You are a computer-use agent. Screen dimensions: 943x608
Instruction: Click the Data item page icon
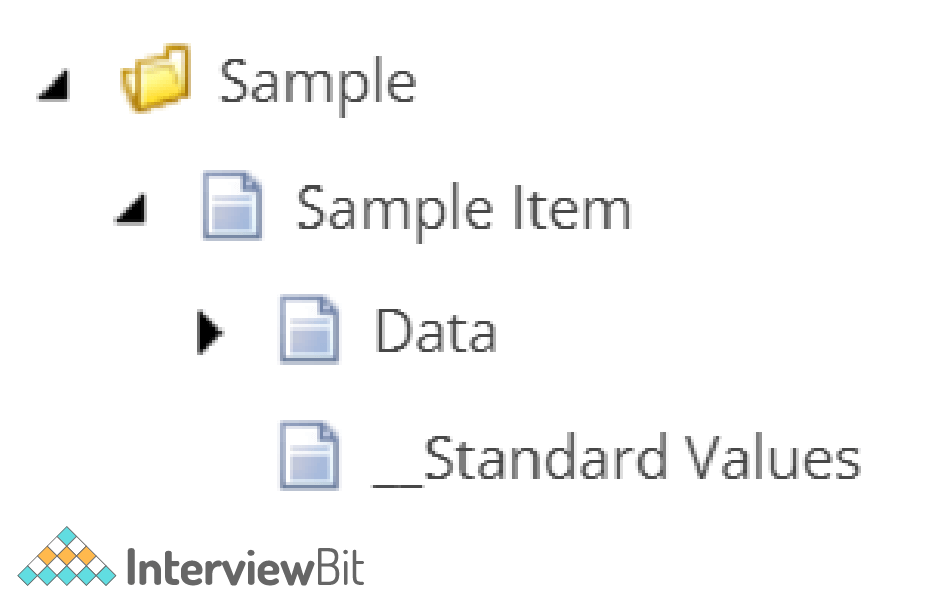point(310,329)
